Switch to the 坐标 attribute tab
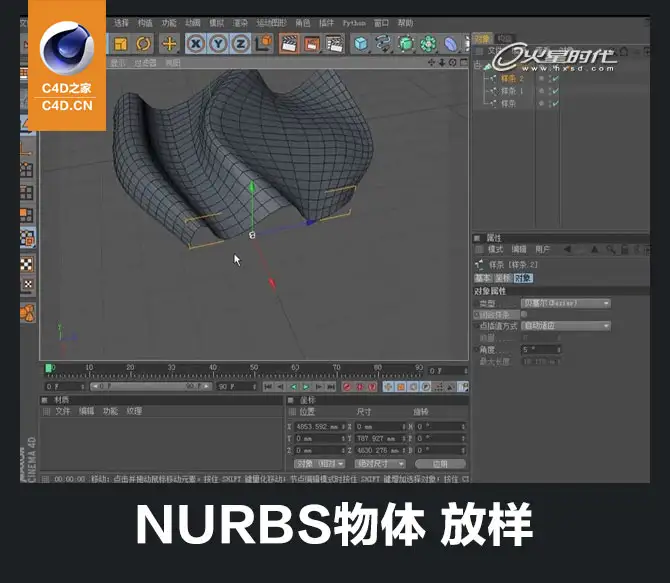 tap(502, 278)
